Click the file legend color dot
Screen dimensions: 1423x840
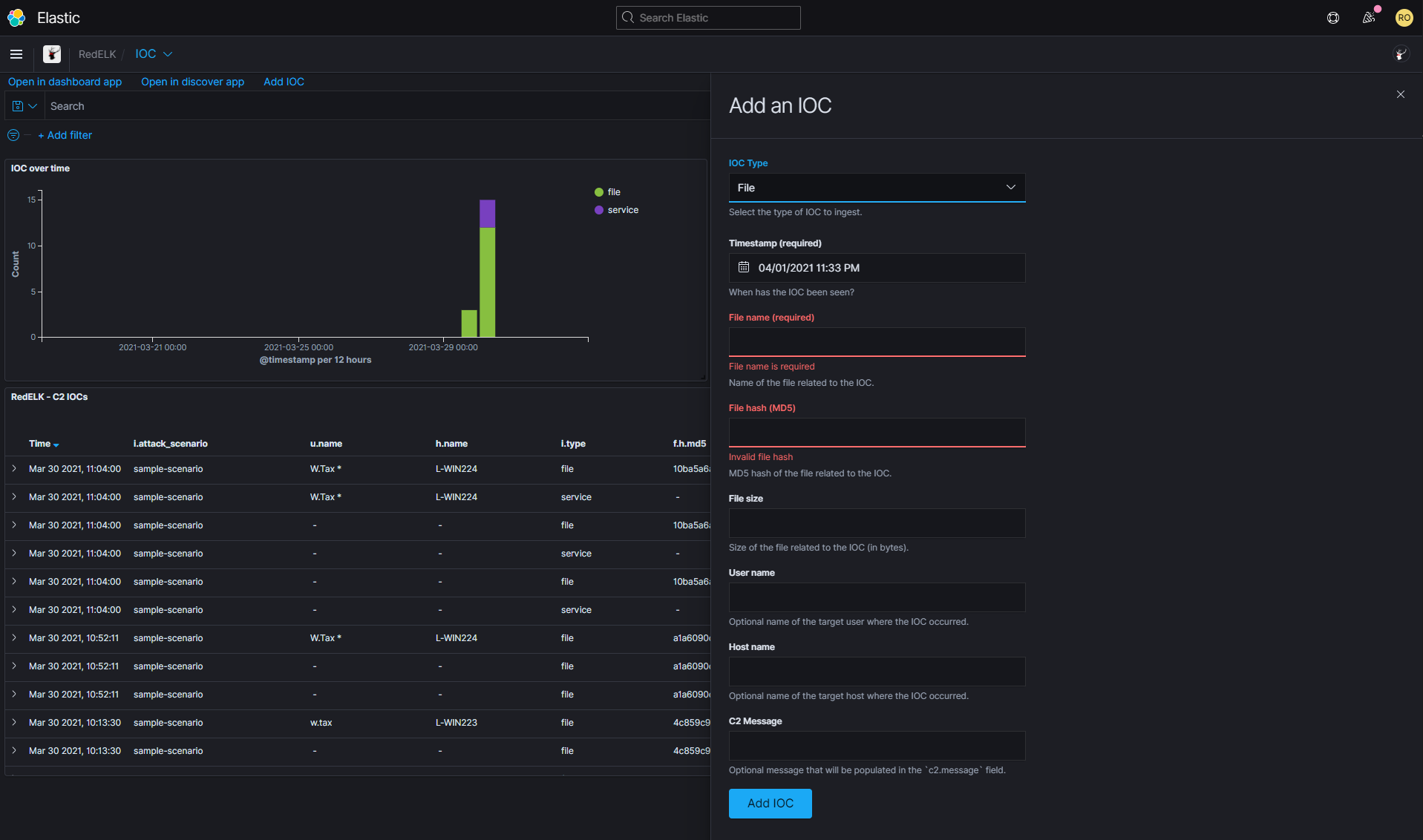coord(598,192)
